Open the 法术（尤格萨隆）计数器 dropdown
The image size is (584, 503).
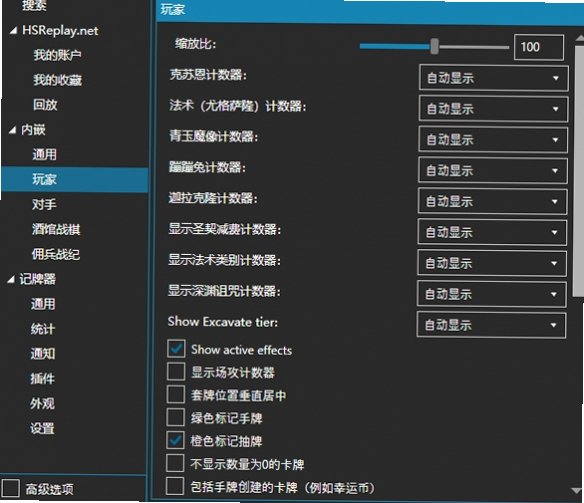493,109
